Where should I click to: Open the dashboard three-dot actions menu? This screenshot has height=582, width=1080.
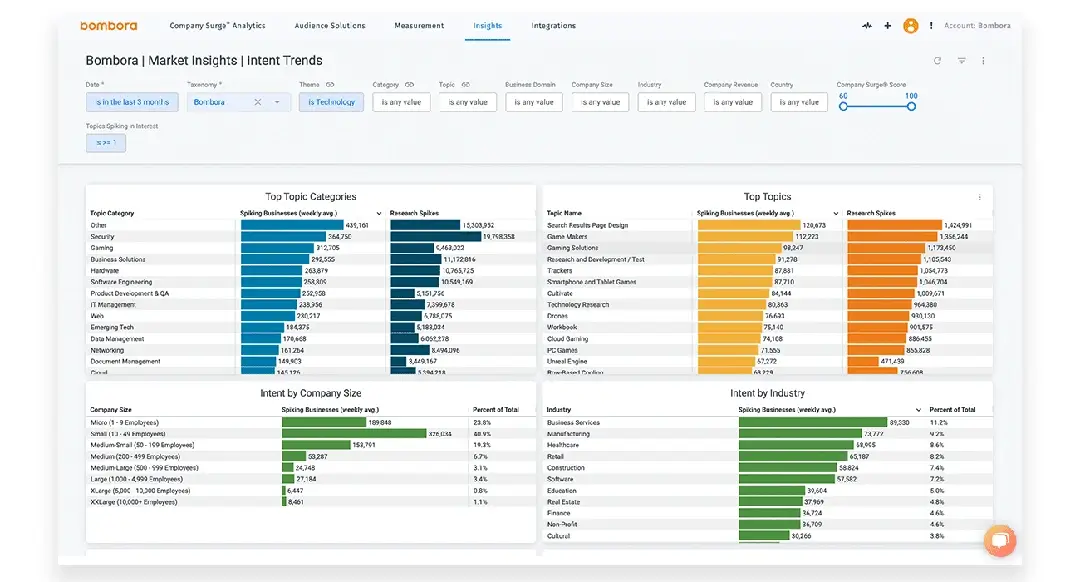pyautogui.click(x=983, y=61)
